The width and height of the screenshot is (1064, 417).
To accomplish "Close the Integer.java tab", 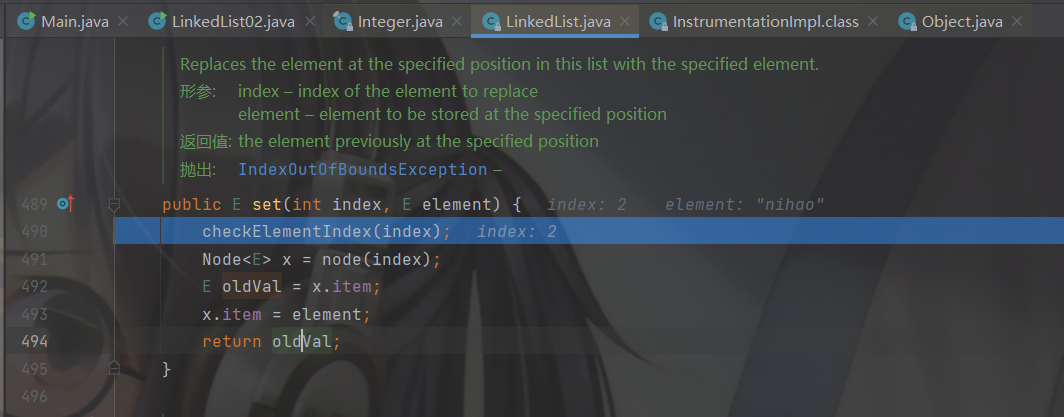I will pos(458,22).
